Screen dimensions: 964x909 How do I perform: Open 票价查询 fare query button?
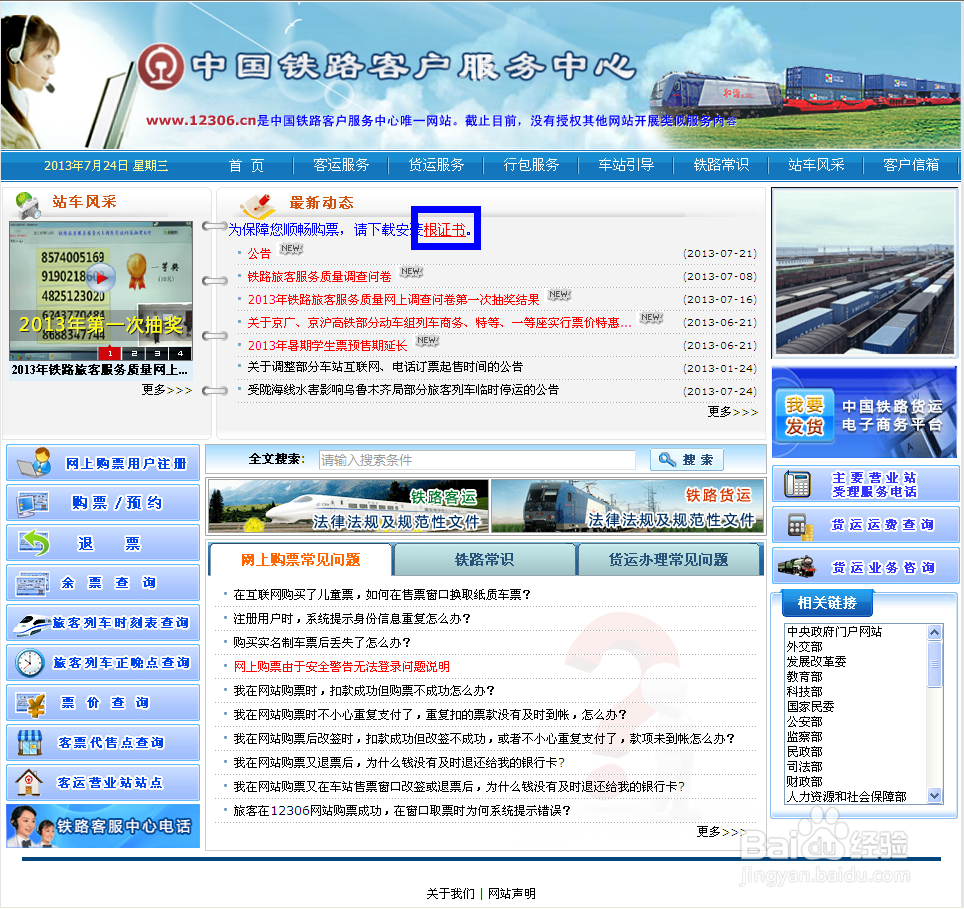click(103, 702)
